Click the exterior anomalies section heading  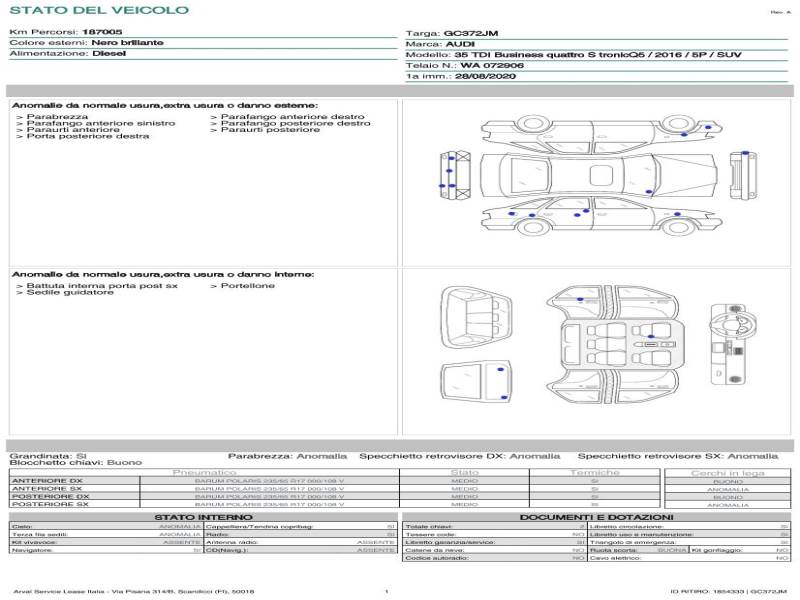click(165, 106)
